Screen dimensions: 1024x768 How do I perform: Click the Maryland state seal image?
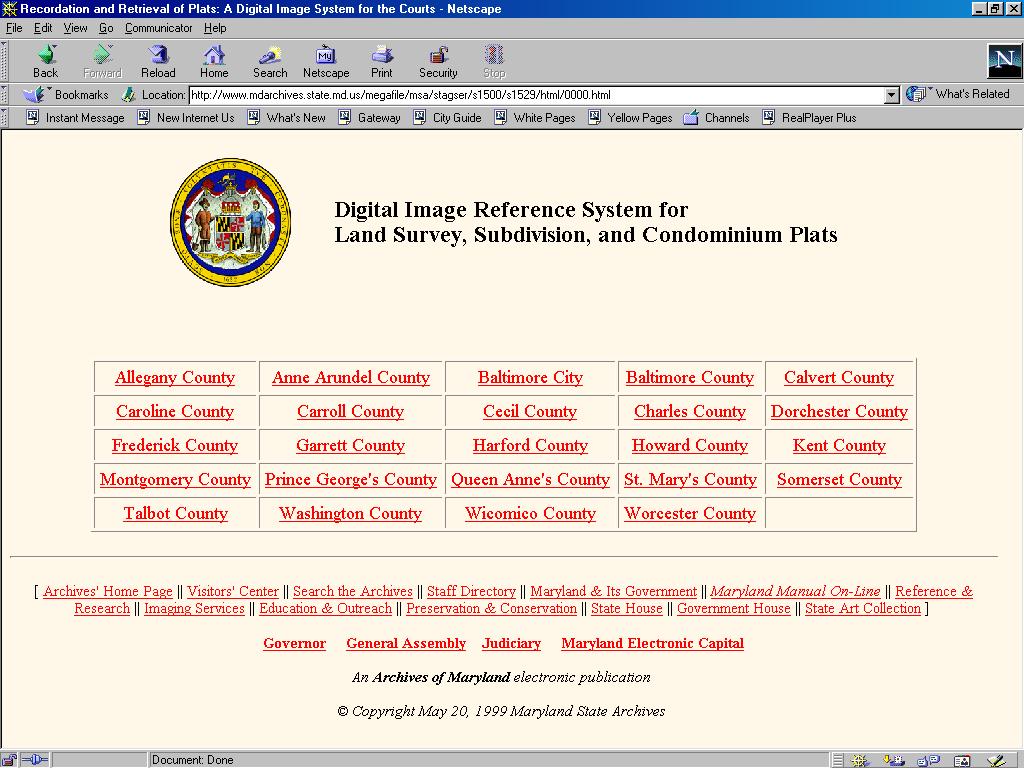(231, 222)
